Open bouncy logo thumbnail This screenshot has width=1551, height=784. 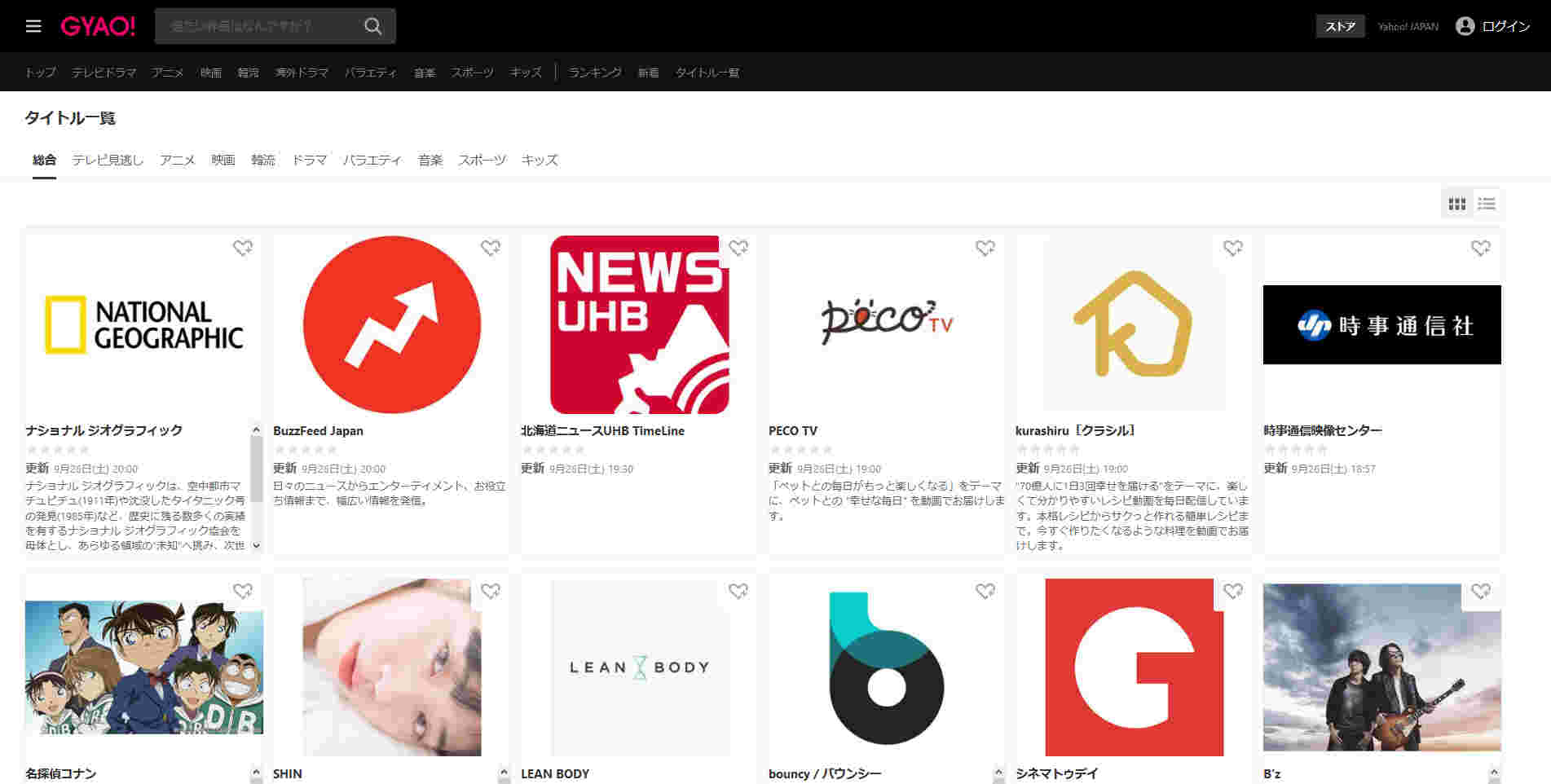click(x=887, y=667)
